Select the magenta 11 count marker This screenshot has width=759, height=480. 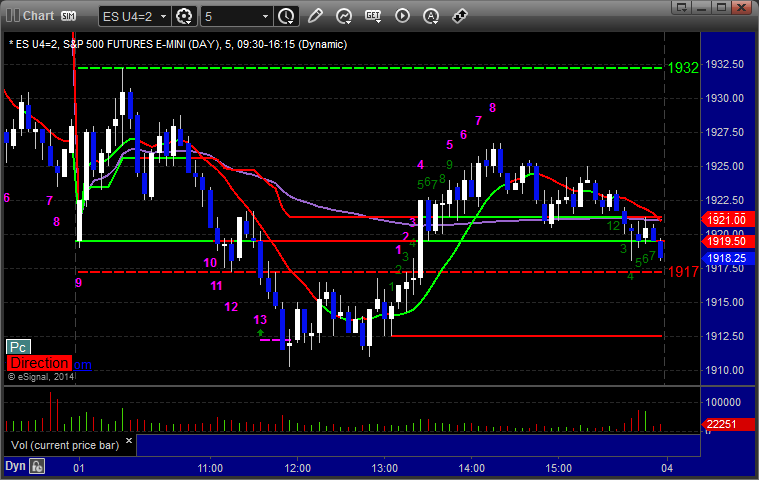tap(216, 286)
